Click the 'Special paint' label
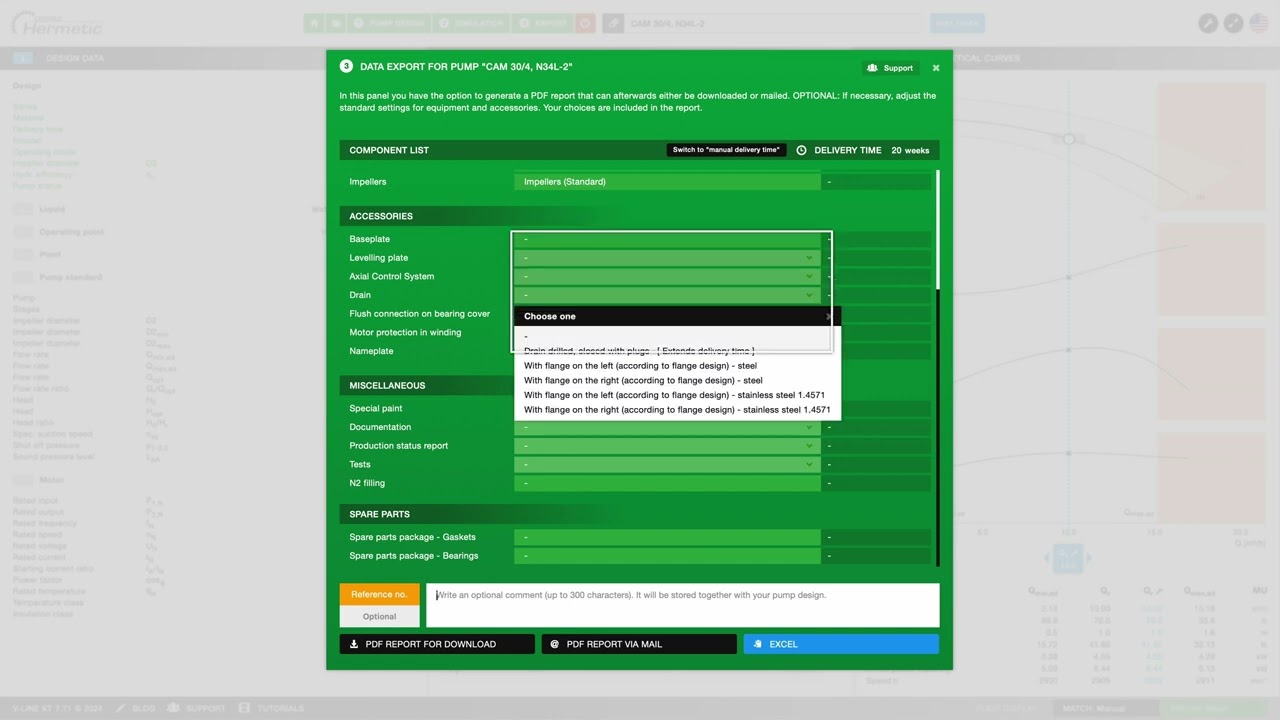This screenshot has width=1280, height=720. tap(376, 409)
